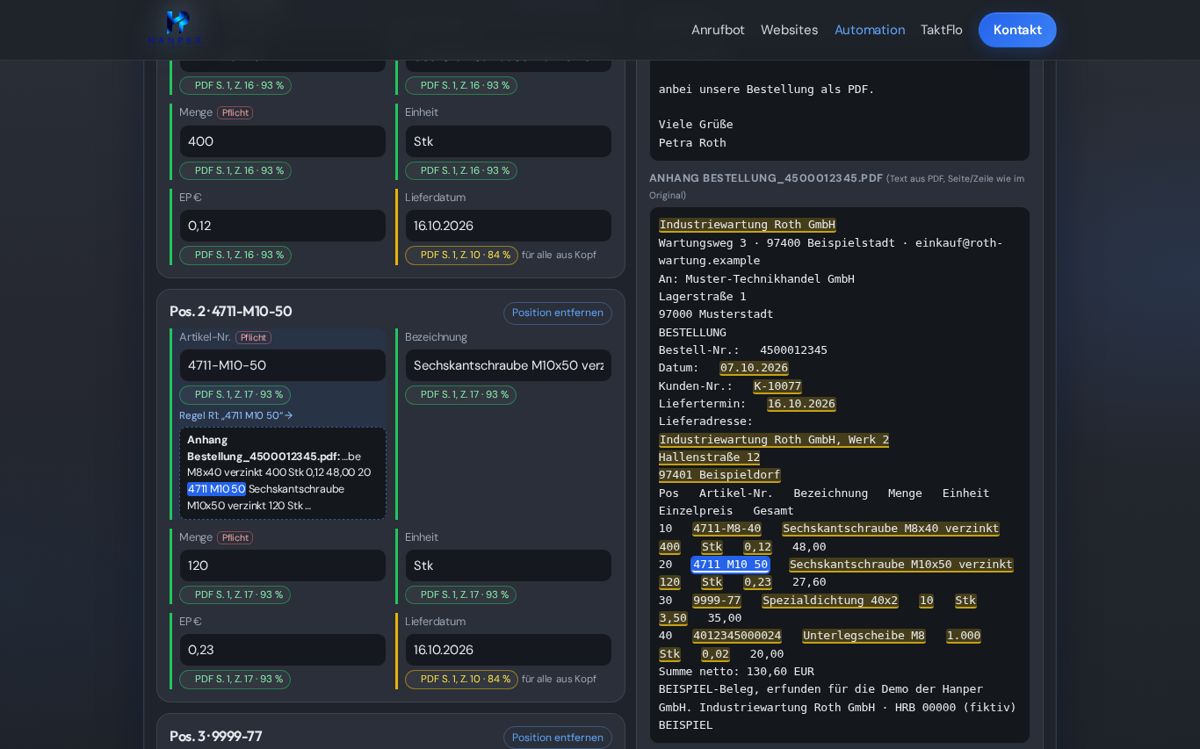Click the Lieferdatum field above Pos. 2 header

click(x=508, y=226)
